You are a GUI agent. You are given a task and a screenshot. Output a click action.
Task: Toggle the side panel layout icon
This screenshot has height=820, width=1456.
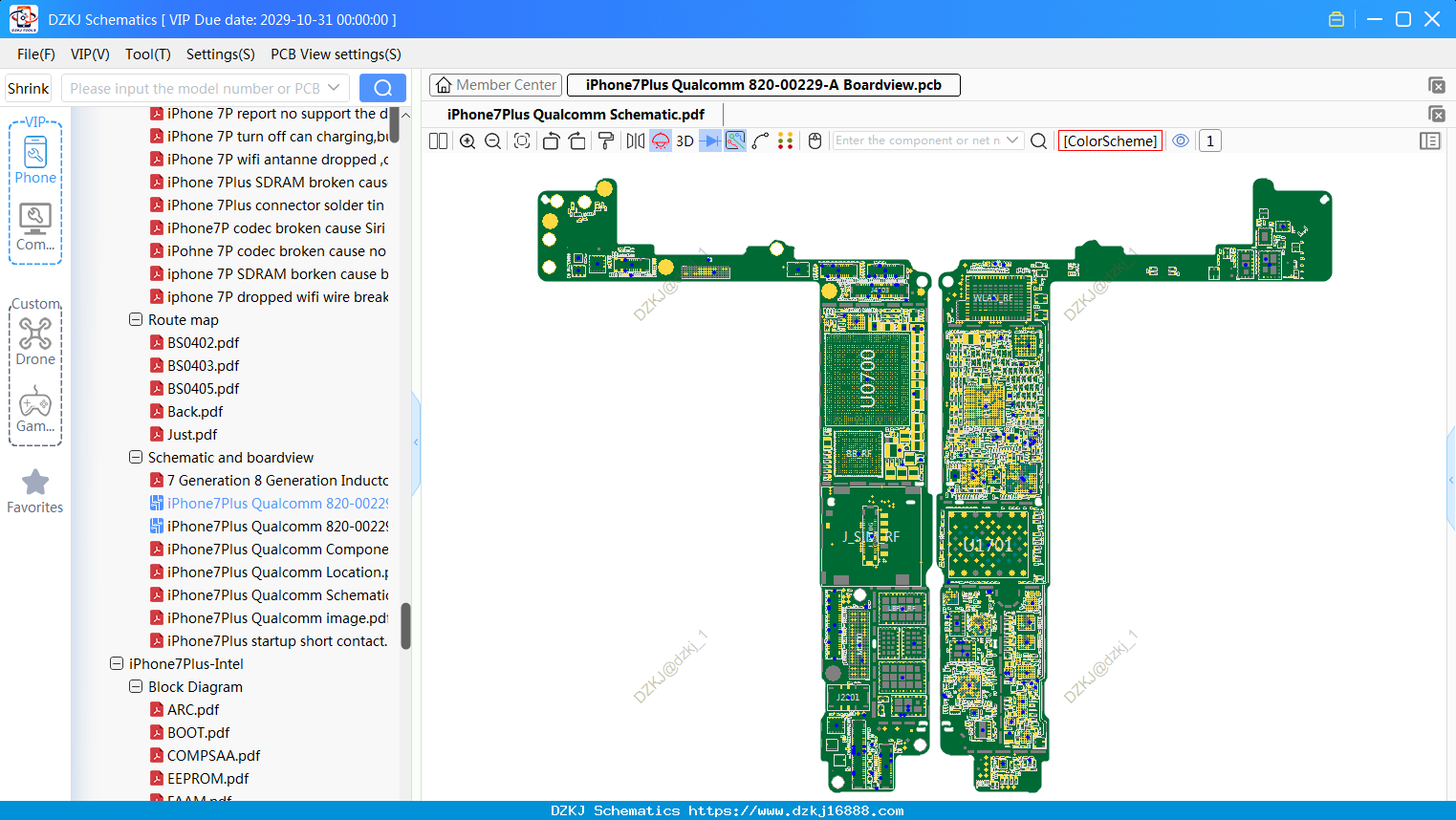(x=1430, y=140)
